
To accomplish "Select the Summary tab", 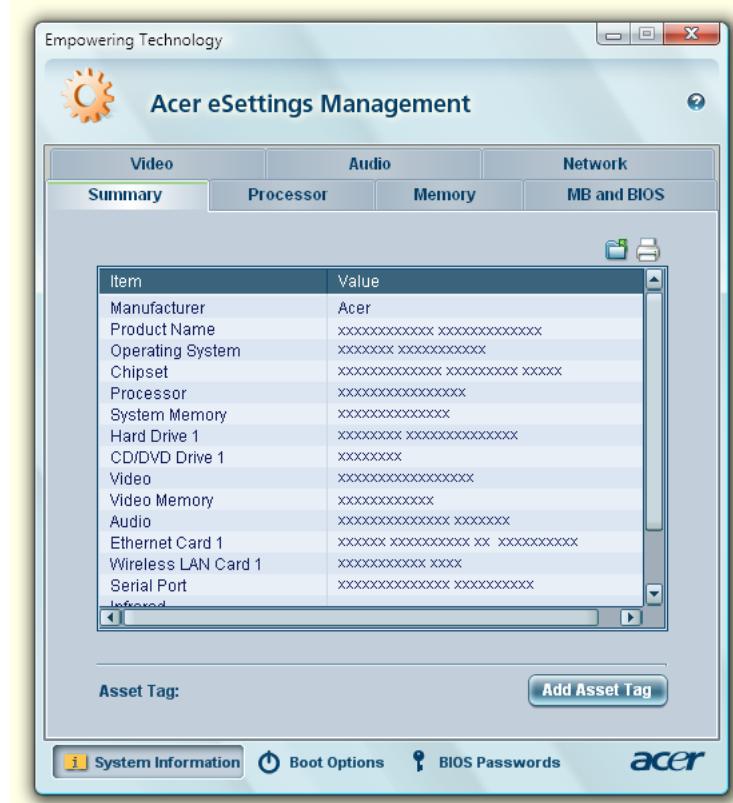I will (x=128, y=195).
